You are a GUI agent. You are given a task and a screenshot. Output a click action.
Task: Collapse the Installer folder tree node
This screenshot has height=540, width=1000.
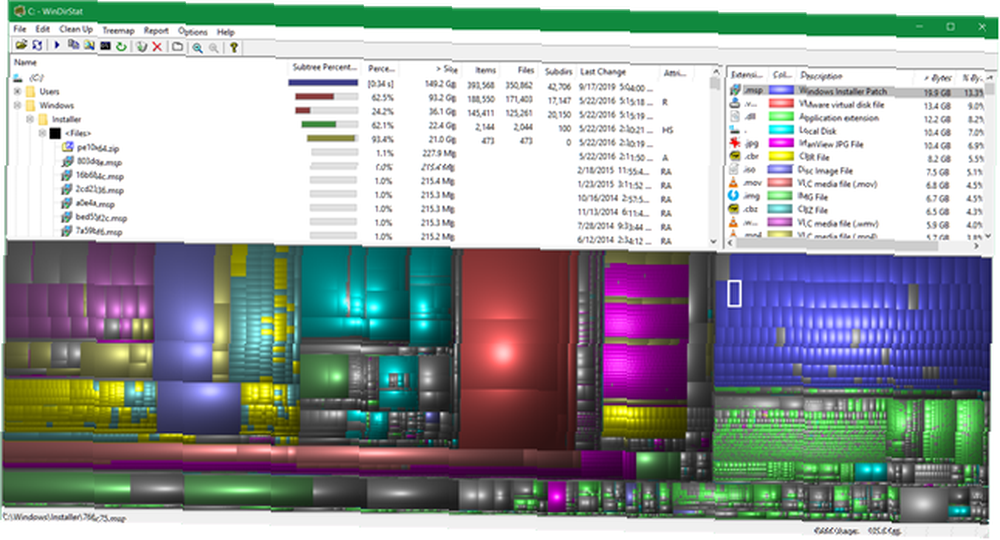tap(30, 119)
